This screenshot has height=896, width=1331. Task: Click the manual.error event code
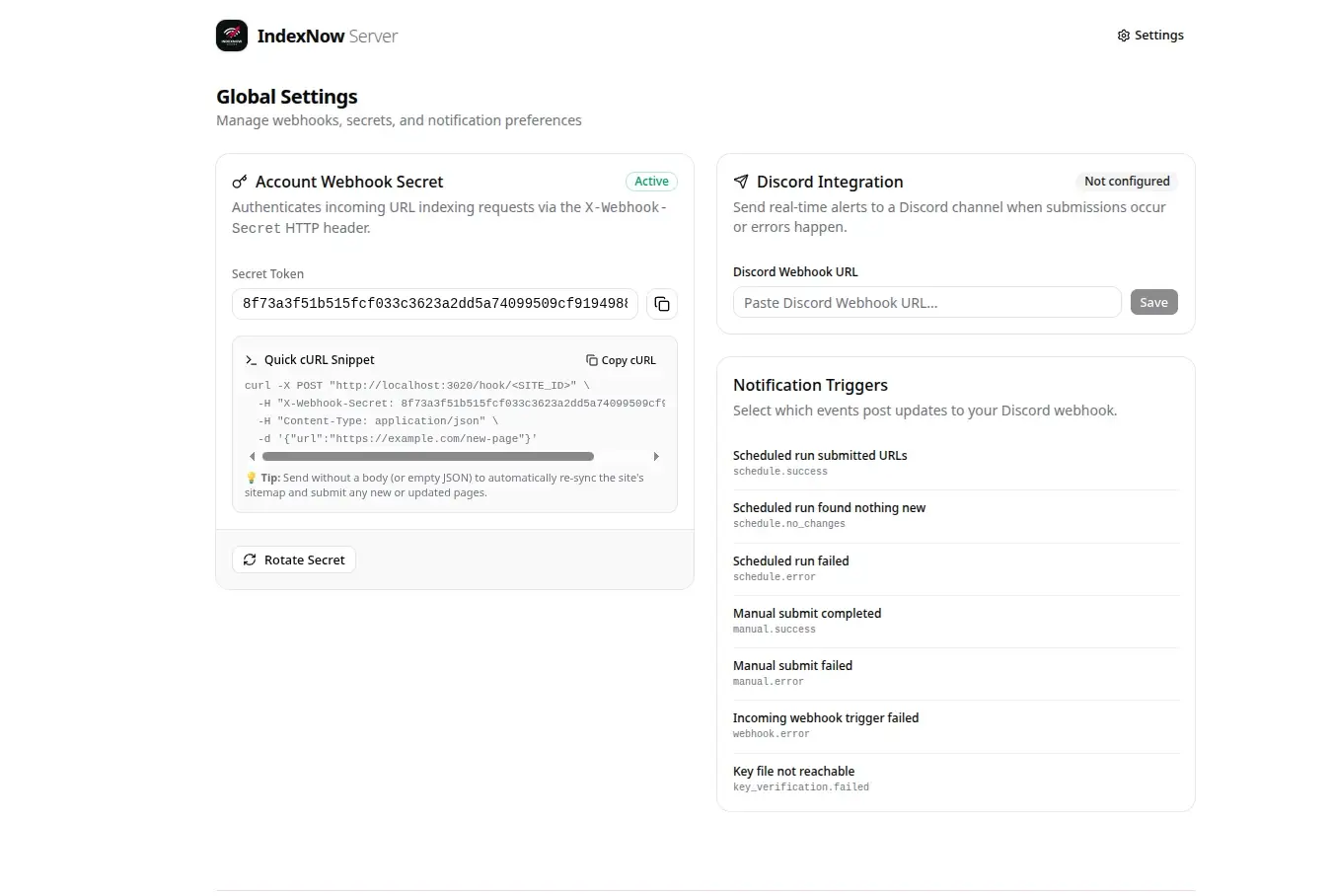tap(769, 682)
